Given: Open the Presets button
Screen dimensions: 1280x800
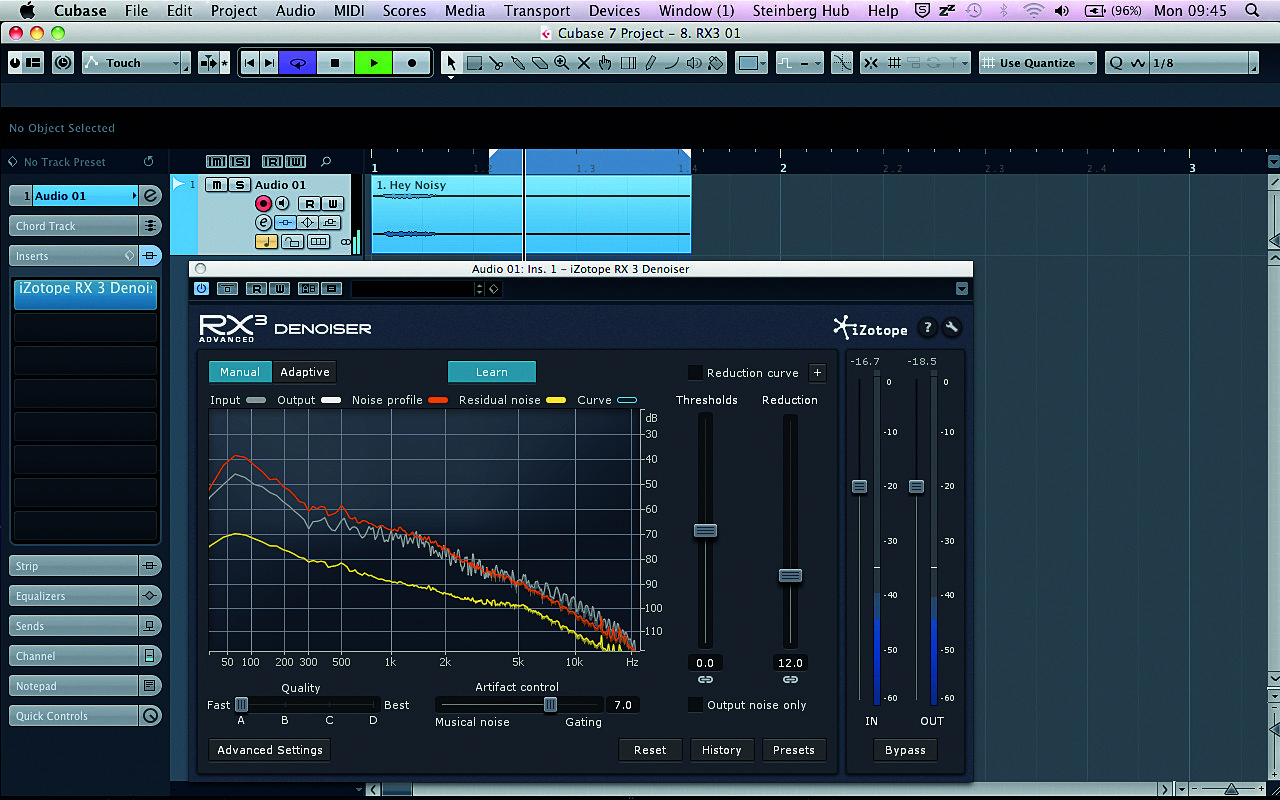Looking at the screenshot, I should (794, 750).
